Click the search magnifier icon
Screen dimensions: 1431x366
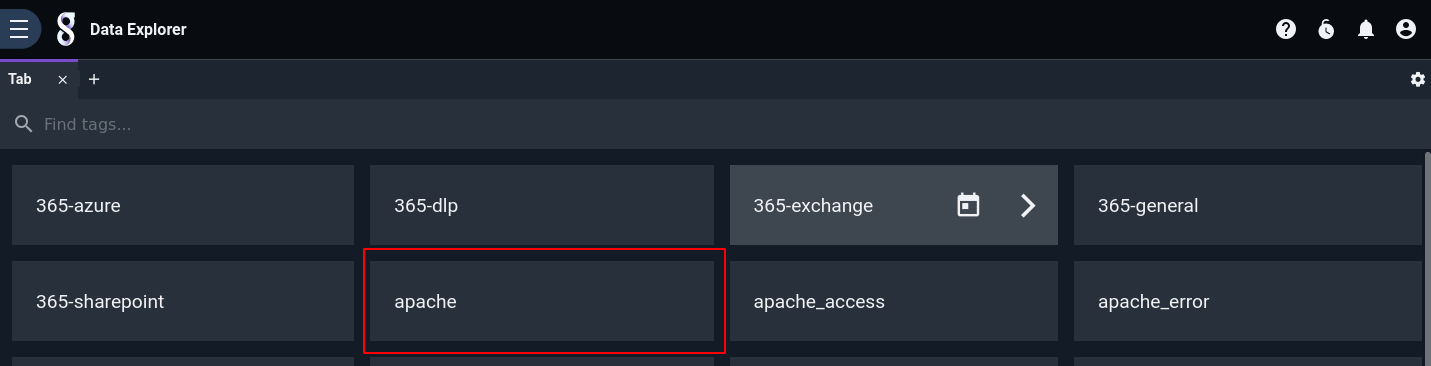23,124
